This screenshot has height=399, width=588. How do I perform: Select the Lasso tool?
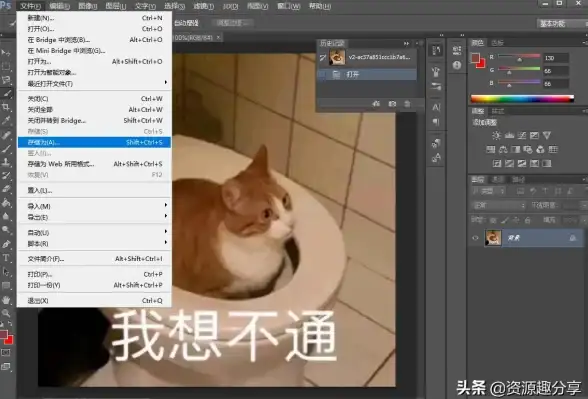pyautogui.click(x=6, y=80)
